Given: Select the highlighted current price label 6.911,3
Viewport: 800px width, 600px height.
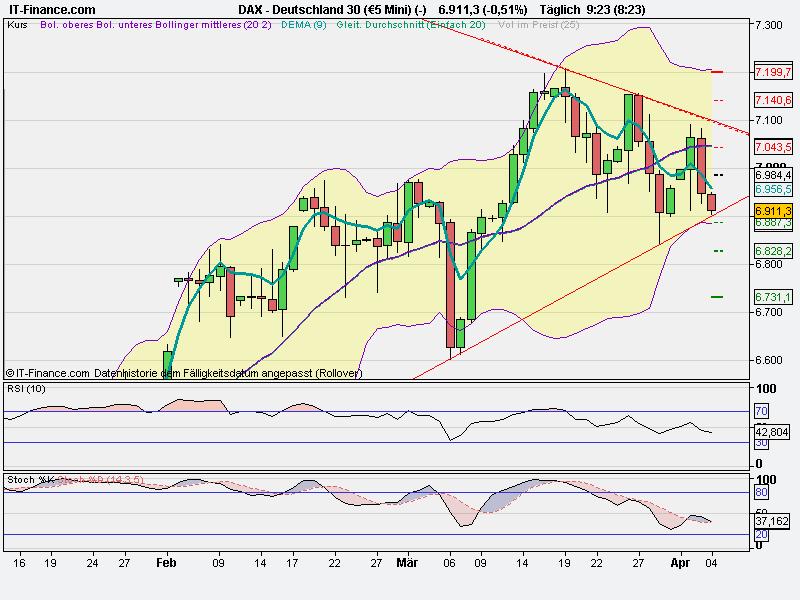Looking at the screenshot, I should pyautogui.click(x=772, y=210).
